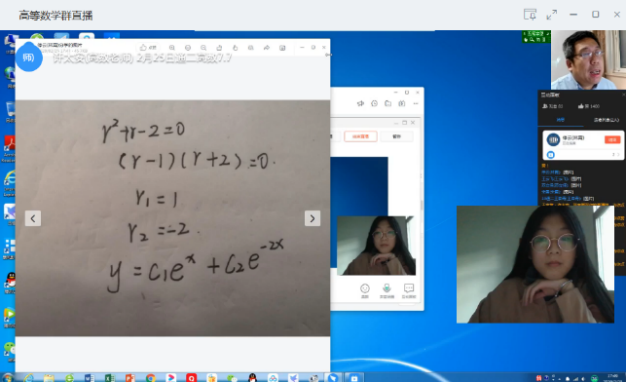Go to the next image in viewer

(312, 218)
